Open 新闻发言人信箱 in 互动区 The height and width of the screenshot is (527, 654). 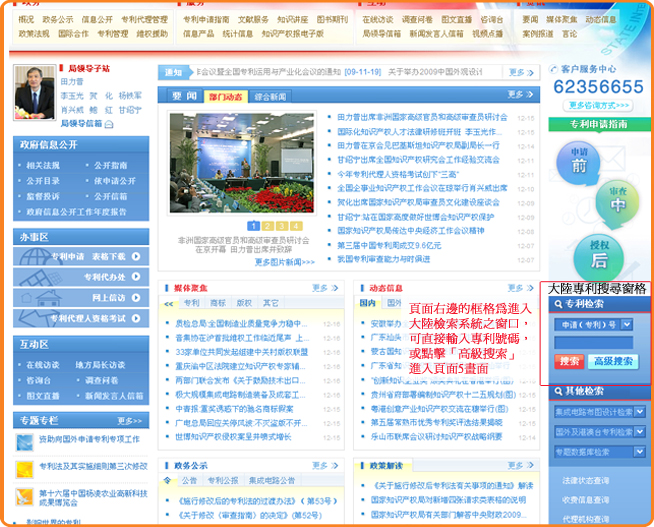point(114,396)
